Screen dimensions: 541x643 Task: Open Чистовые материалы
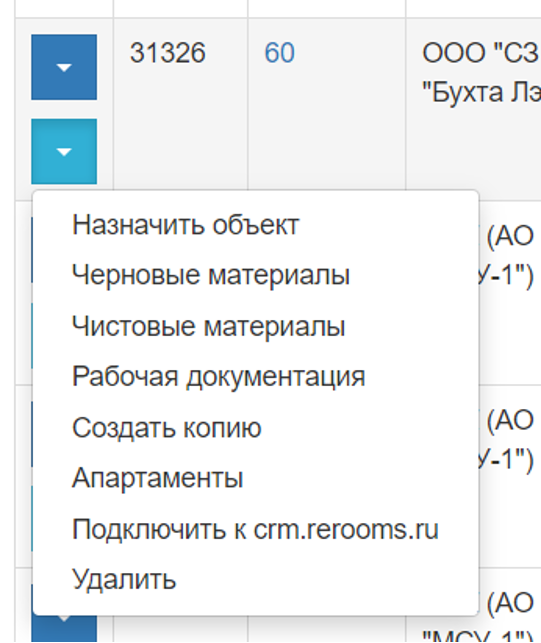click(209, 327)
